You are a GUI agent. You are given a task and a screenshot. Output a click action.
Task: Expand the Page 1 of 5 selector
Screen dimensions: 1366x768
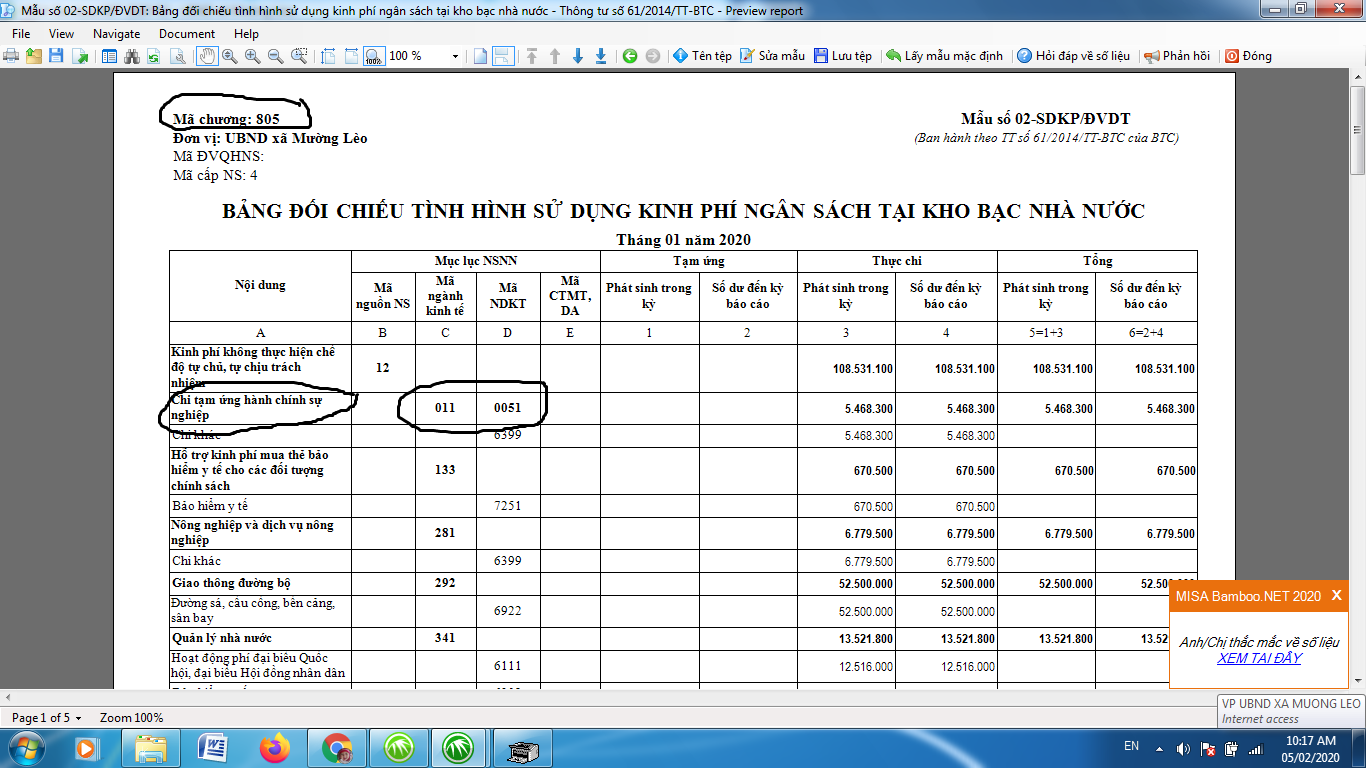(78, 718)
